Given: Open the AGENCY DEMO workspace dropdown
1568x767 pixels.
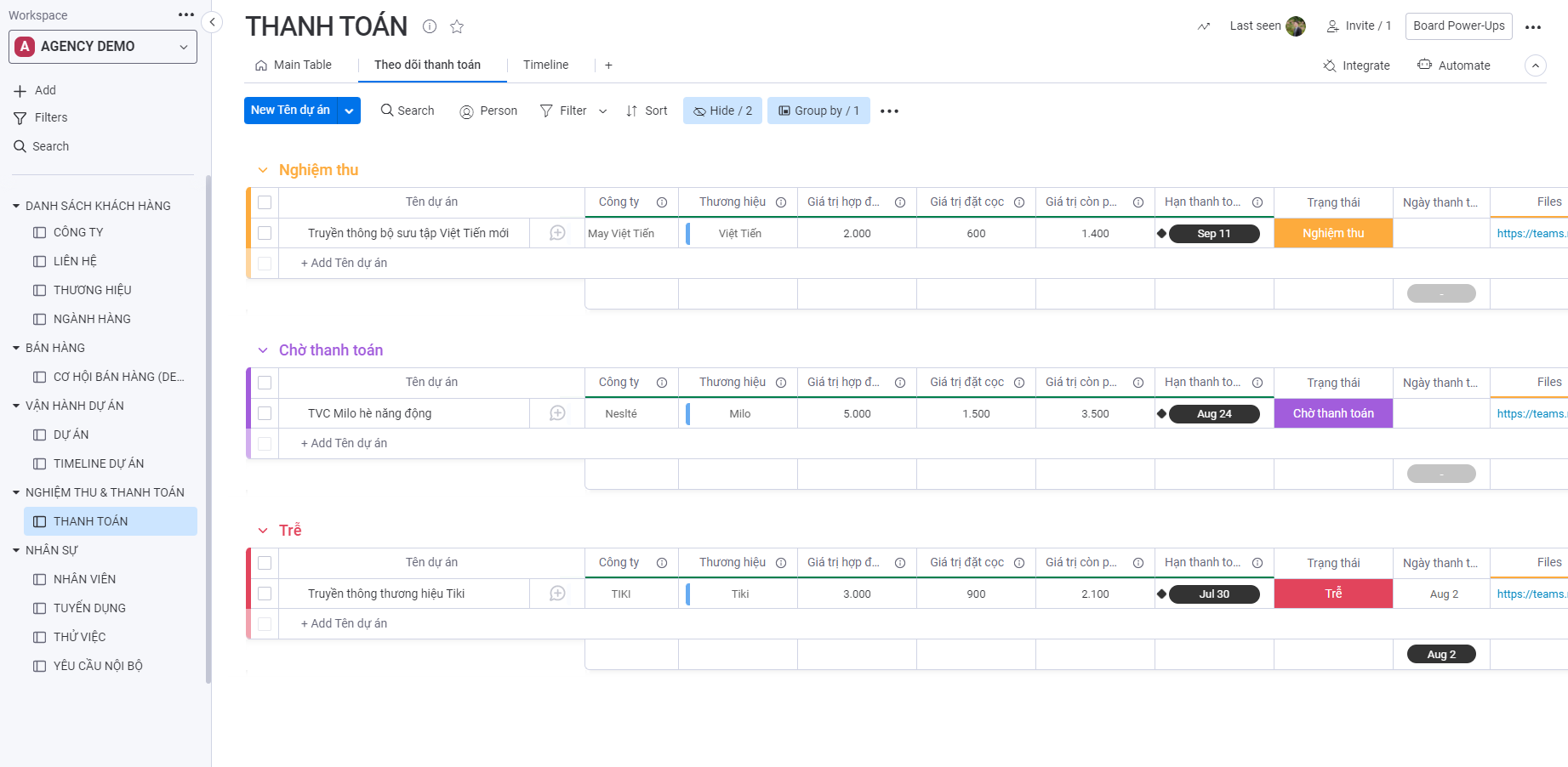Looking at the screenshot, I should click(x=103, y=47).
